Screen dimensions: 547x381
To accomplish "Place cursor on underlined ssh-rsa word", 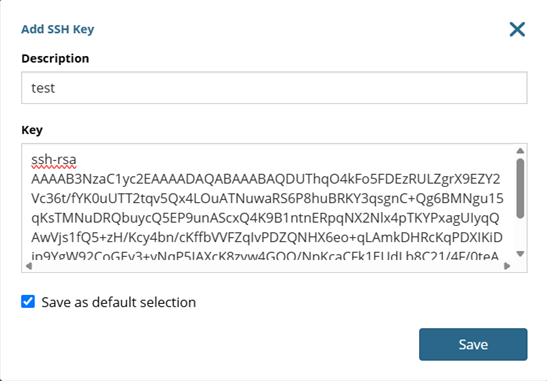I will click(x=54, y=160).
